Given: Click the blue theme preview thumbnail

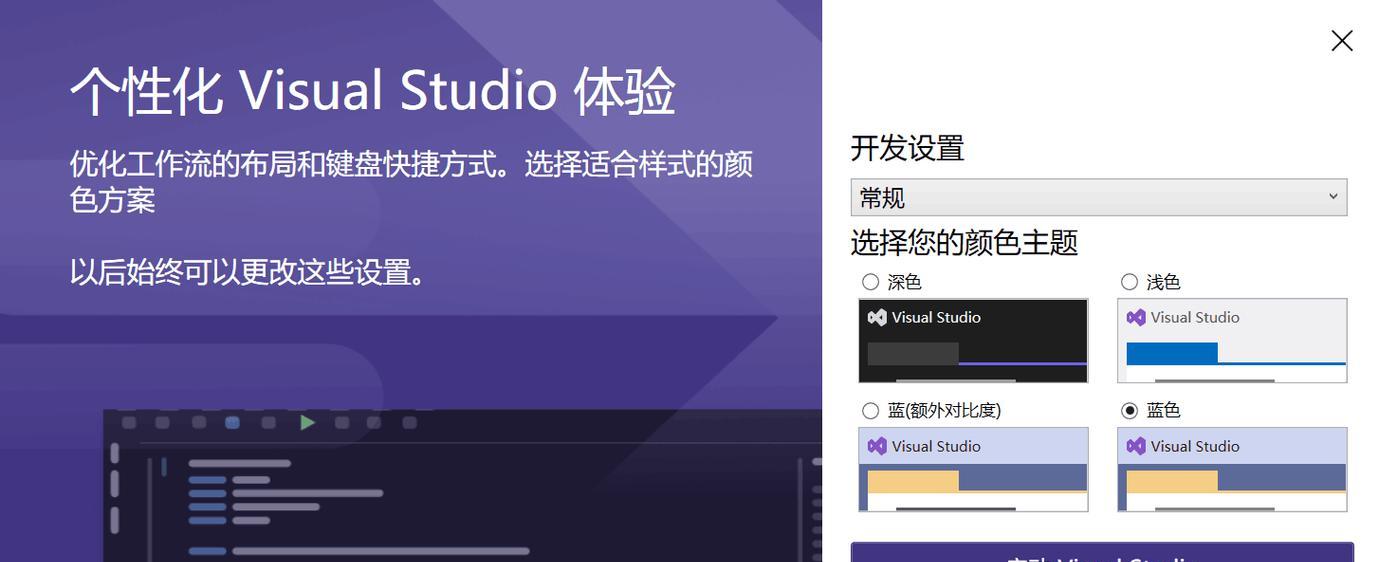Looking at the screenshot, I should click(x=1232, y=469).
